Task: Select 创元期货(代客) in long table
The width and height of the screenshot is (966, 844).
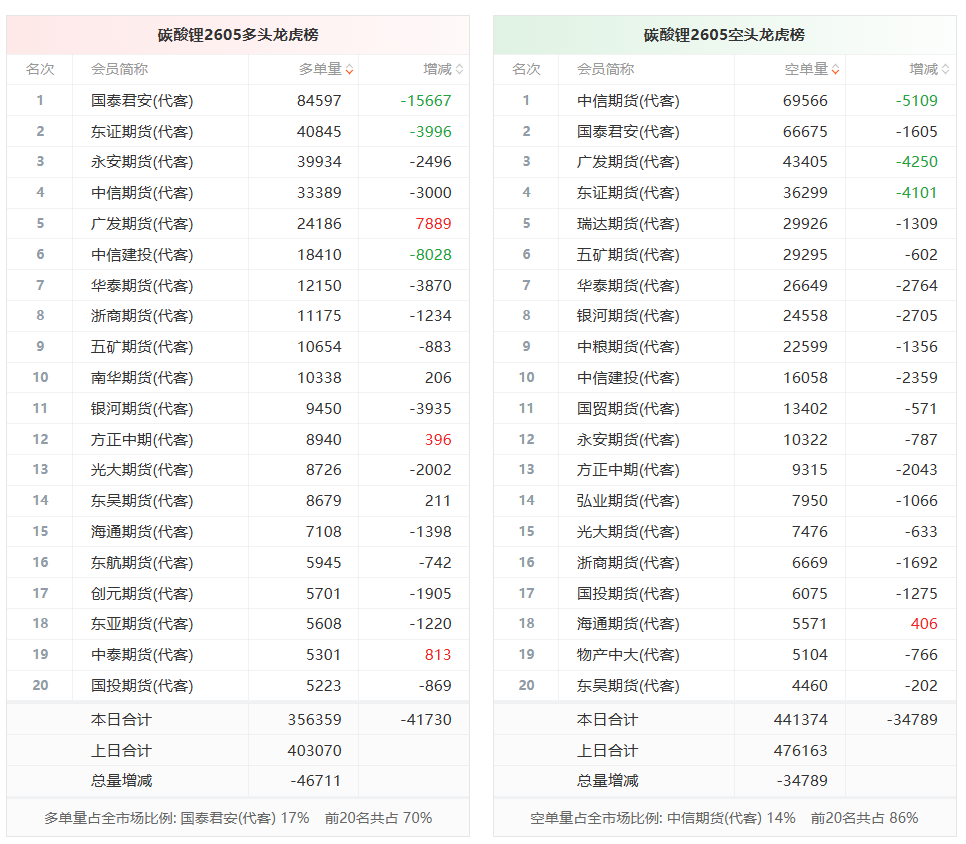Action: coord(142,593)
